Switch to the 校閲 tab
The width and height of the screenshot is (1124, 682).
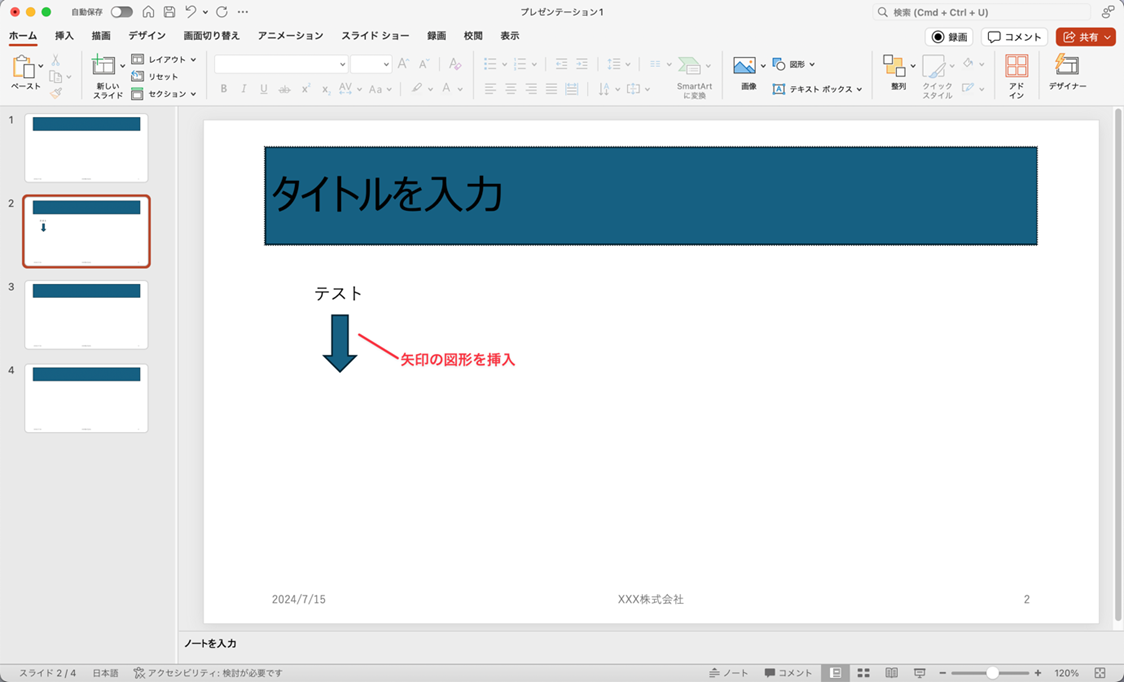pos(473,36)
